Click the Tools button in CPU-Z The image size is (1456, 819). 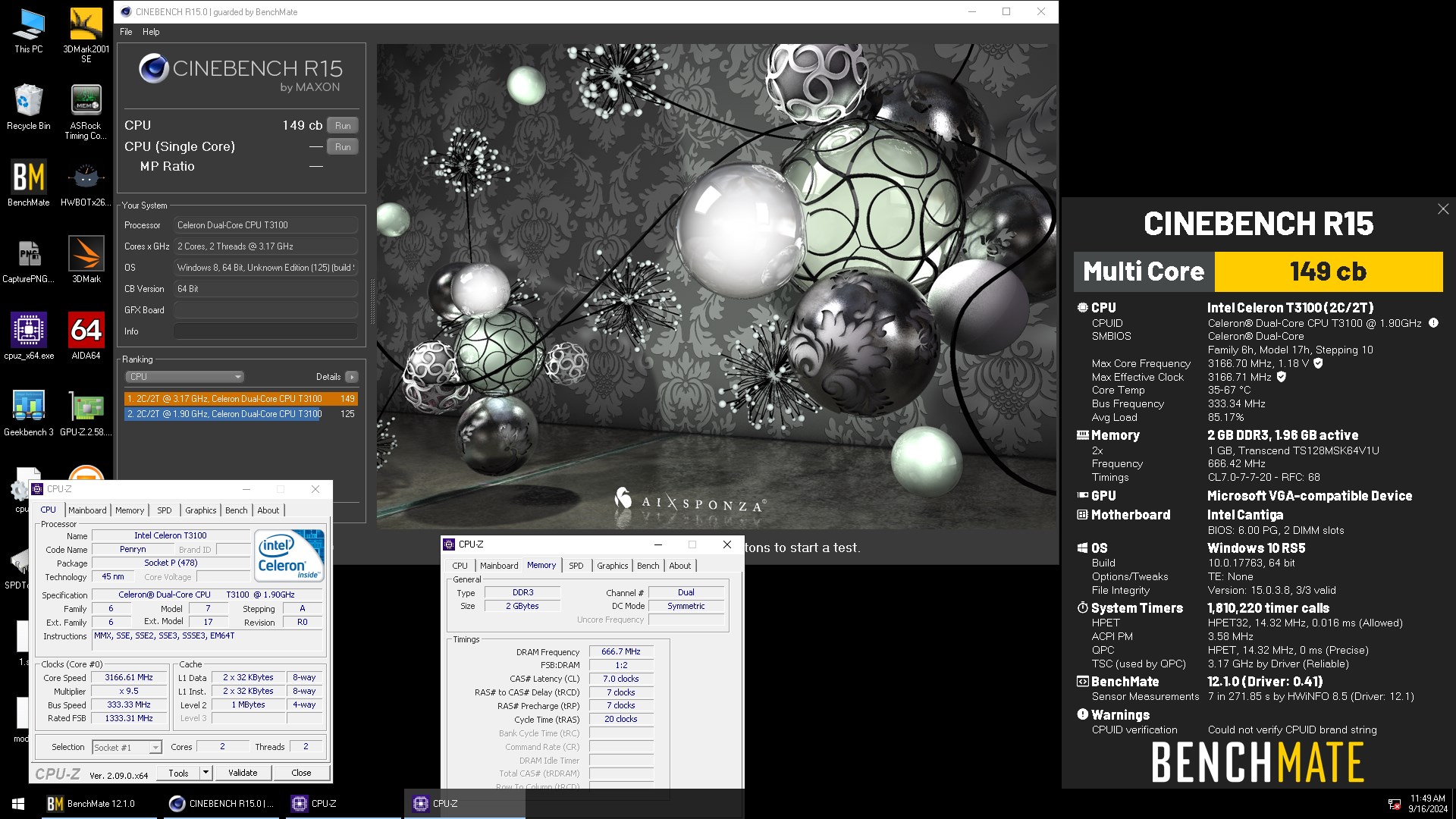178,773
